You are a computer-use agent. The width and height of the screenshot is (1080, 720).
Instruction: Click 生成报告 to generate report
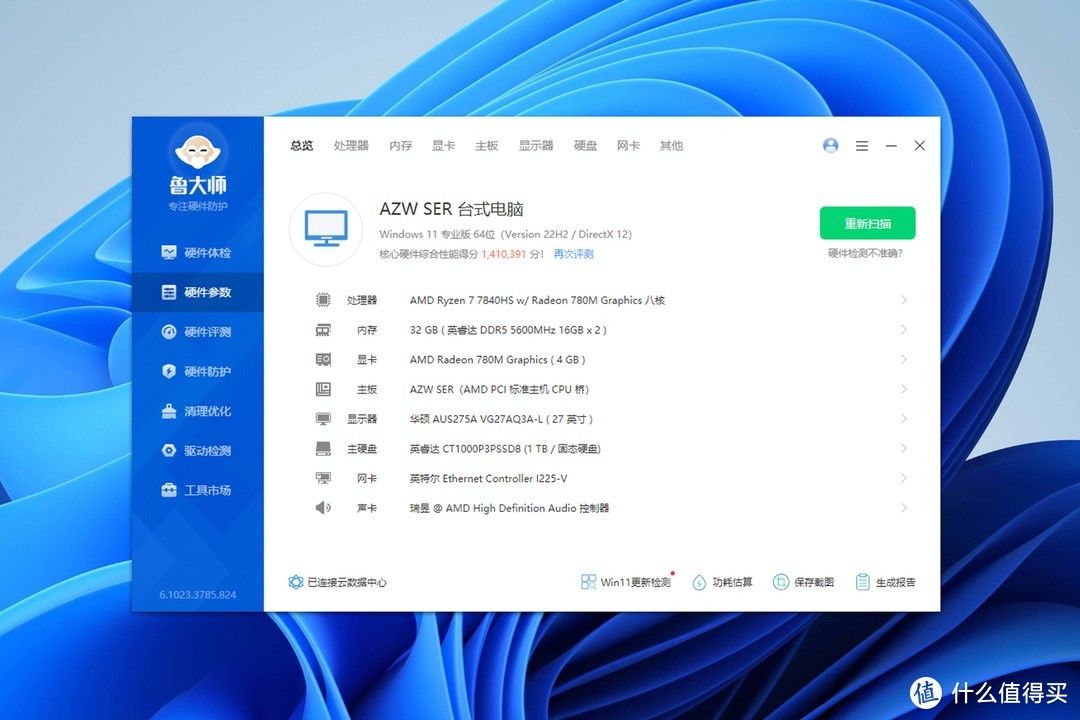[885, 582]
